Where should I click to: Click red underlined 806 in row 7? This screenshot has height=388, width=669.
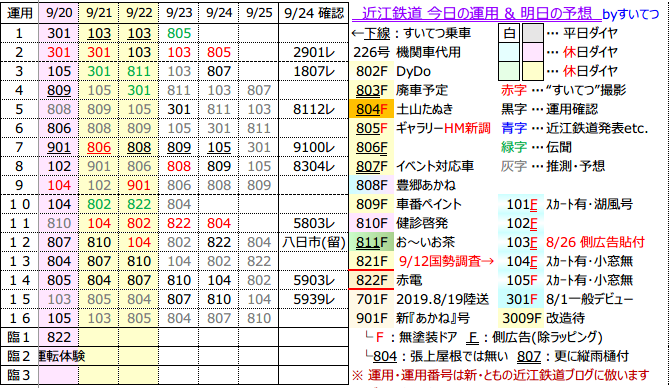click(99, 147)
